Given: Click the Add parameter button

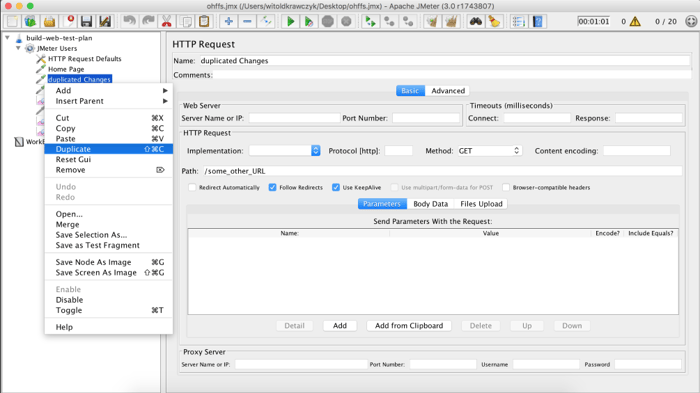Looking at the screenshot, I should tap(340, 326).
